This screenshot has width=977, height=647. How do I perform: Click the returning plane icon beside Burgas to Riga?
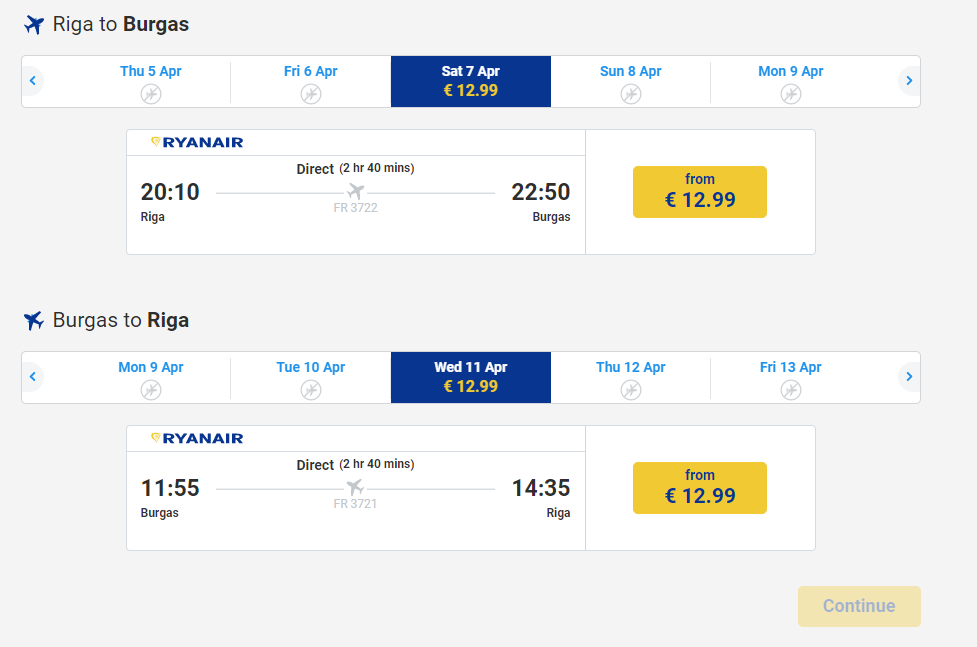(34, 320)
